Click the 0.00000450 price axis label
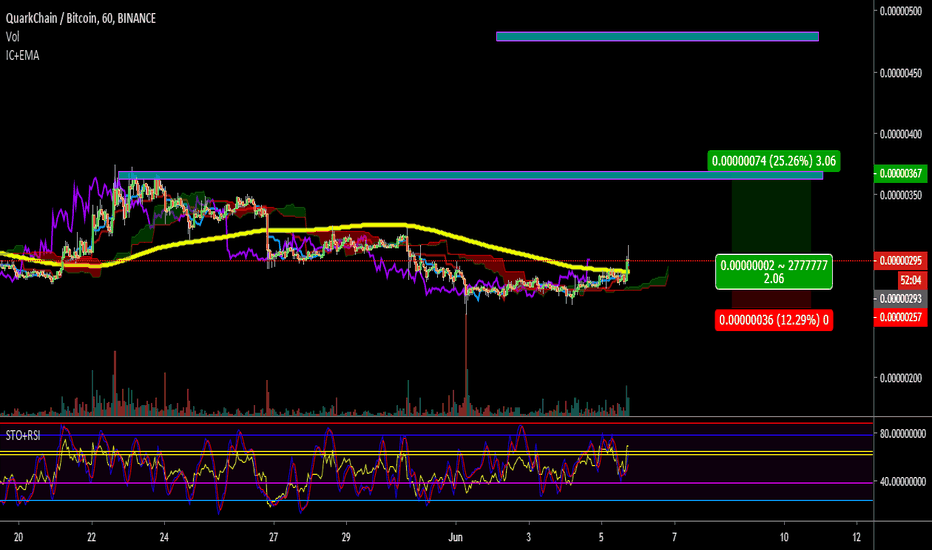932x550 pixels. point(901,73)
